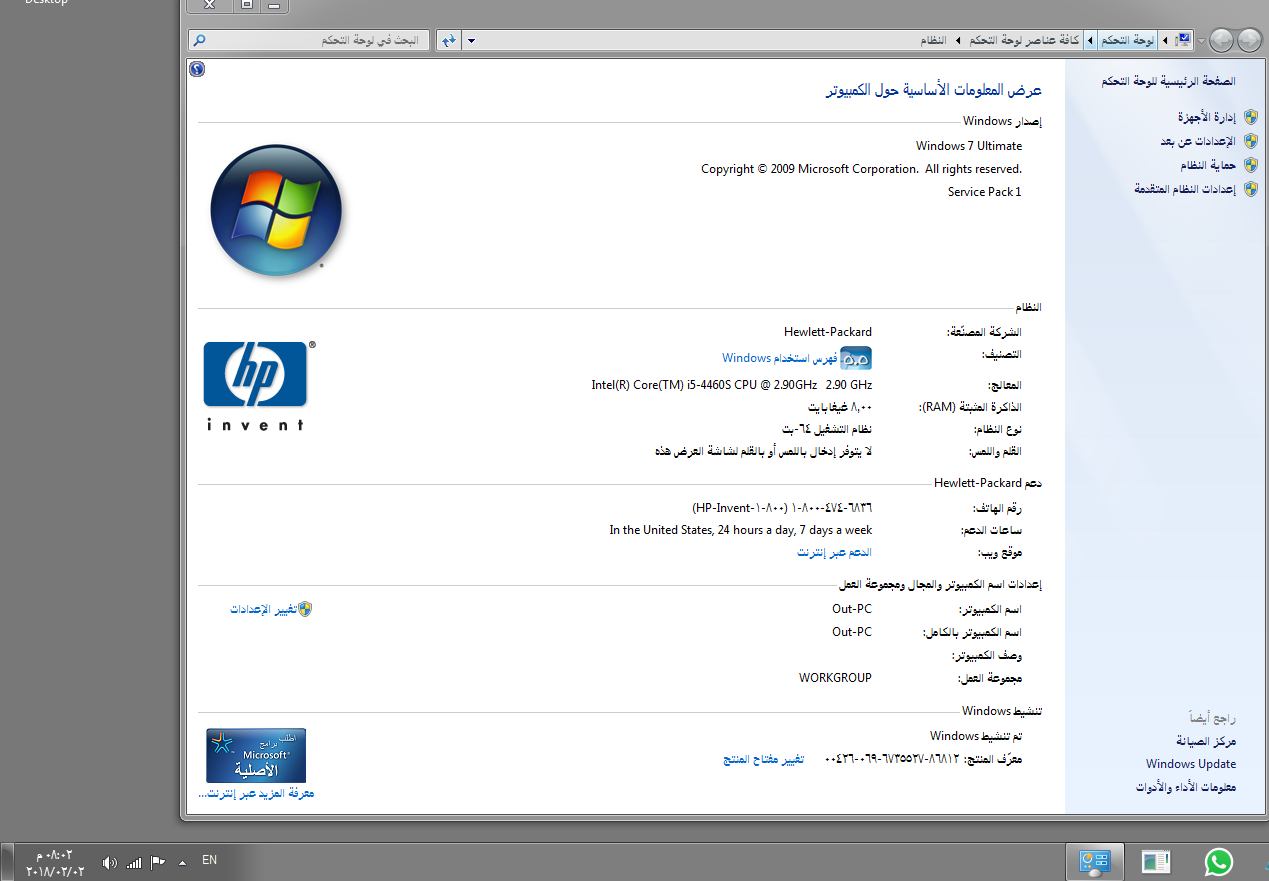The width and height of the screenshot is (1269, 881).
Task: Open the taskbar clock and date
Action: [55, 862]
